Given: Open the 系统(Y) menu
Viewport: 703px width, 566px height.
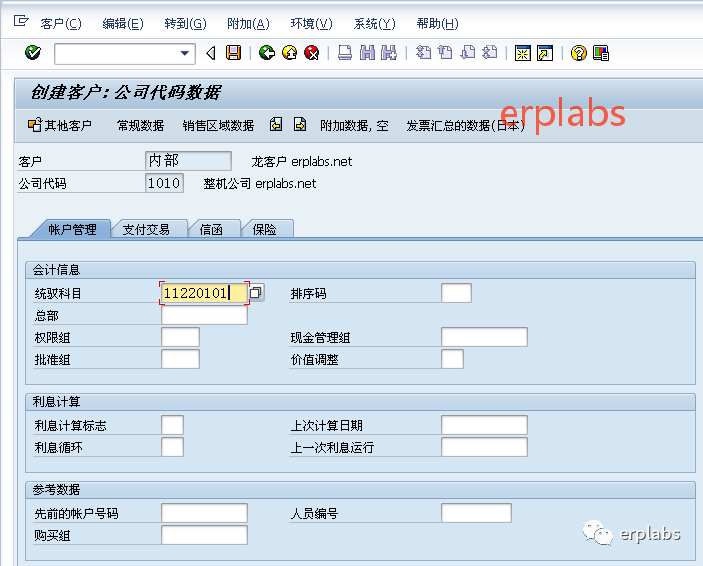Looking at the screenshot, I should pyautogui.click(x=374, y=23).
